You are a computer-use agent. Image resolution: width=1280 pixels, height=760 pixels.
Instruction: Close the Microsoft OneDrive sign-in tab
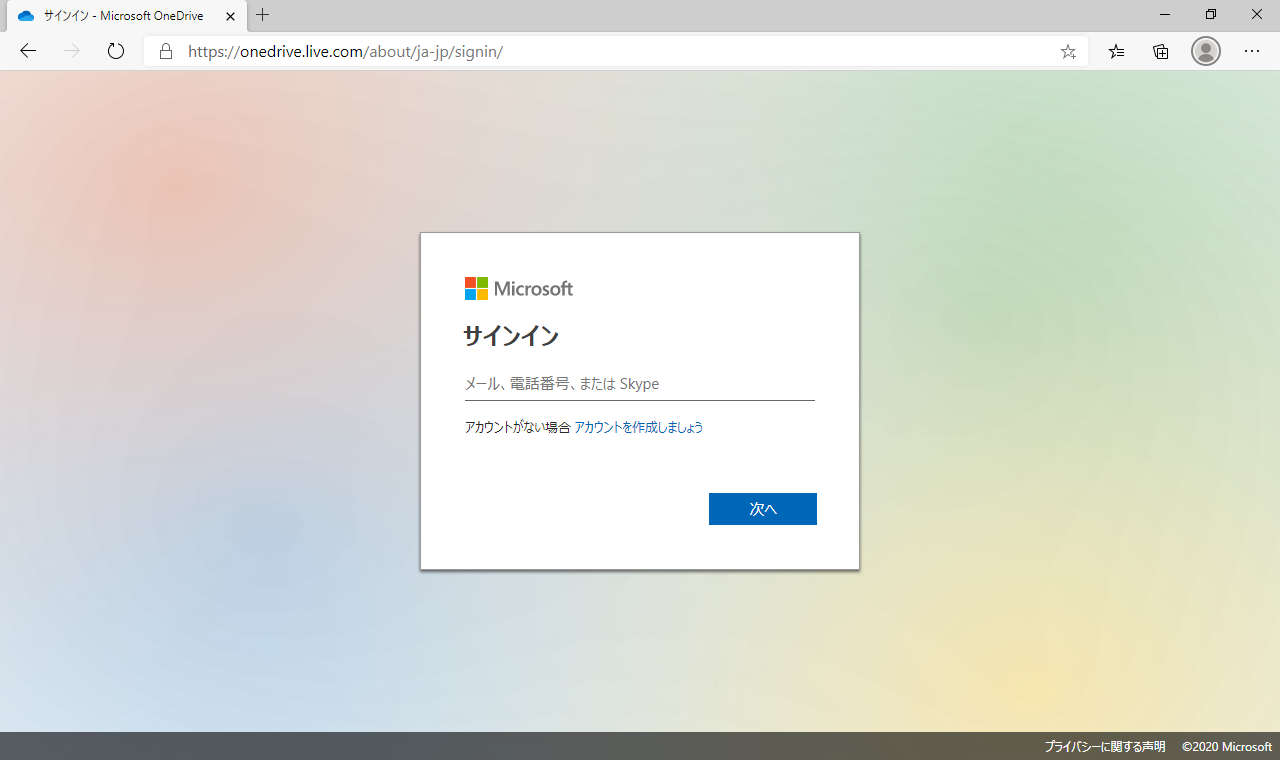[231, 16]
